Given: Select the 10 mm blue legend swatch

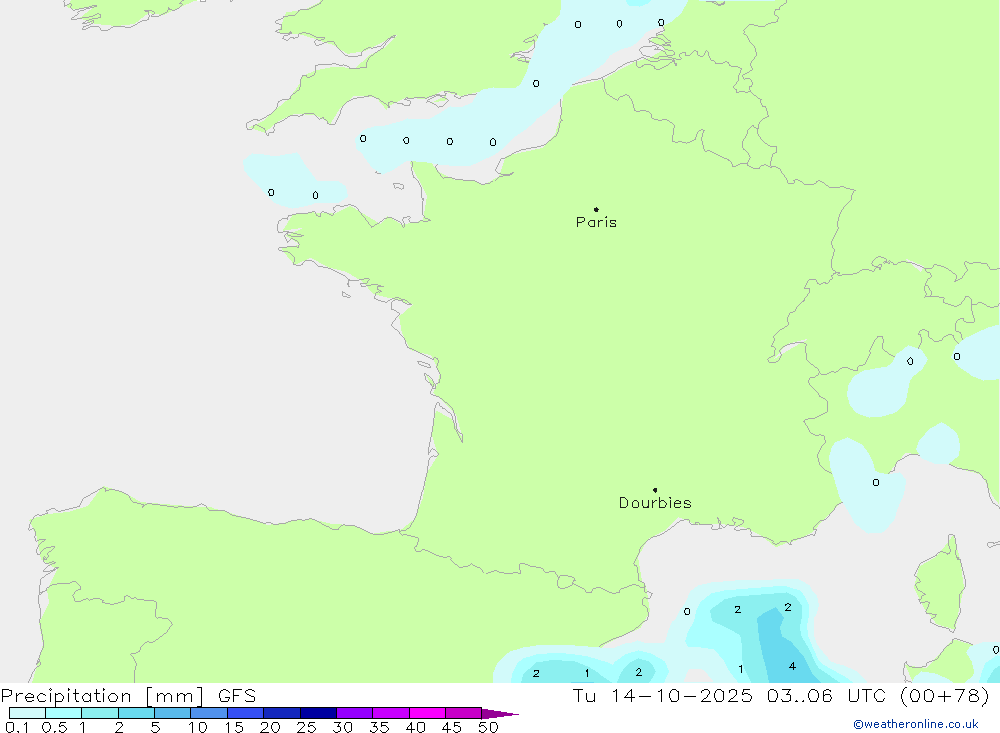Looking at the screenshot, I should [209, 713].
